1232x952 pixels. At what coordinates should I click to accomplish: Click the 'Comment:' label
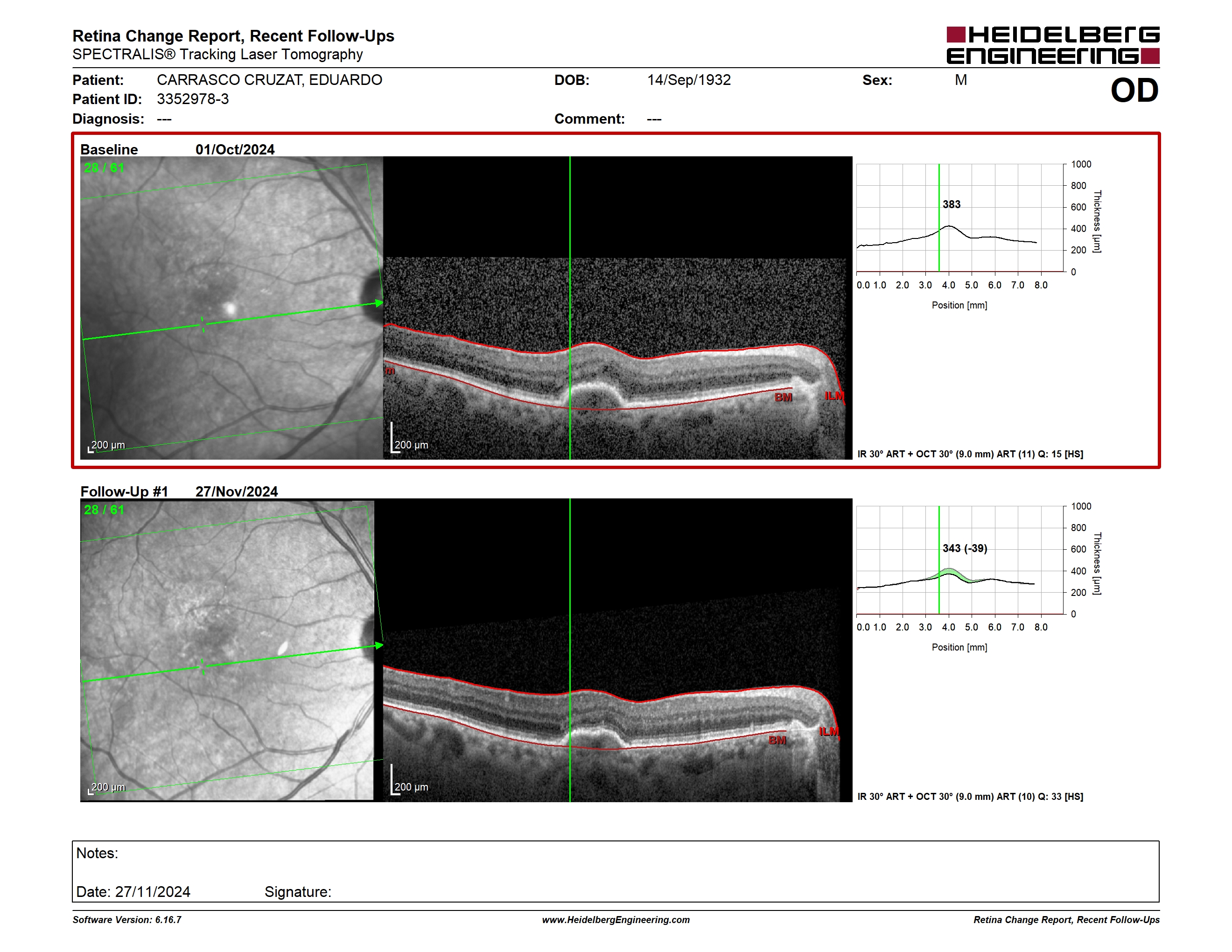[589, 119]
